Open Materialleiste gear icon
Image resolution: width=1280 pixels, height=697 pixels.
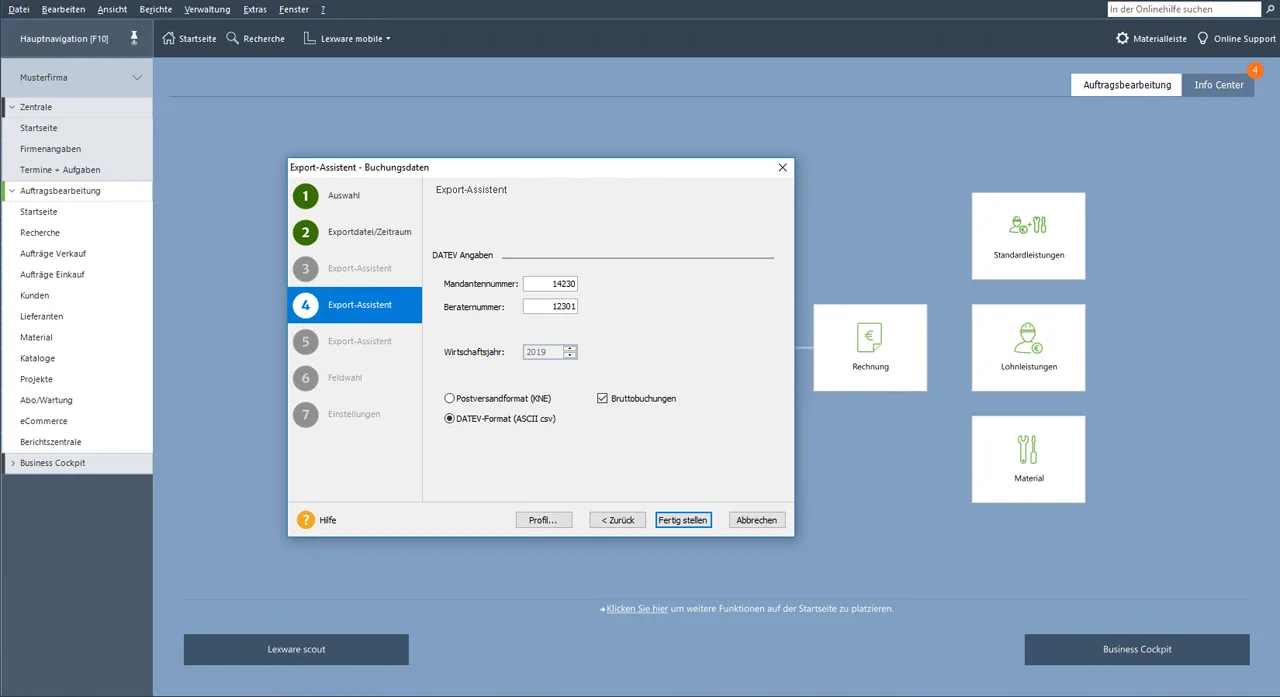click(x=1122, y=38)
